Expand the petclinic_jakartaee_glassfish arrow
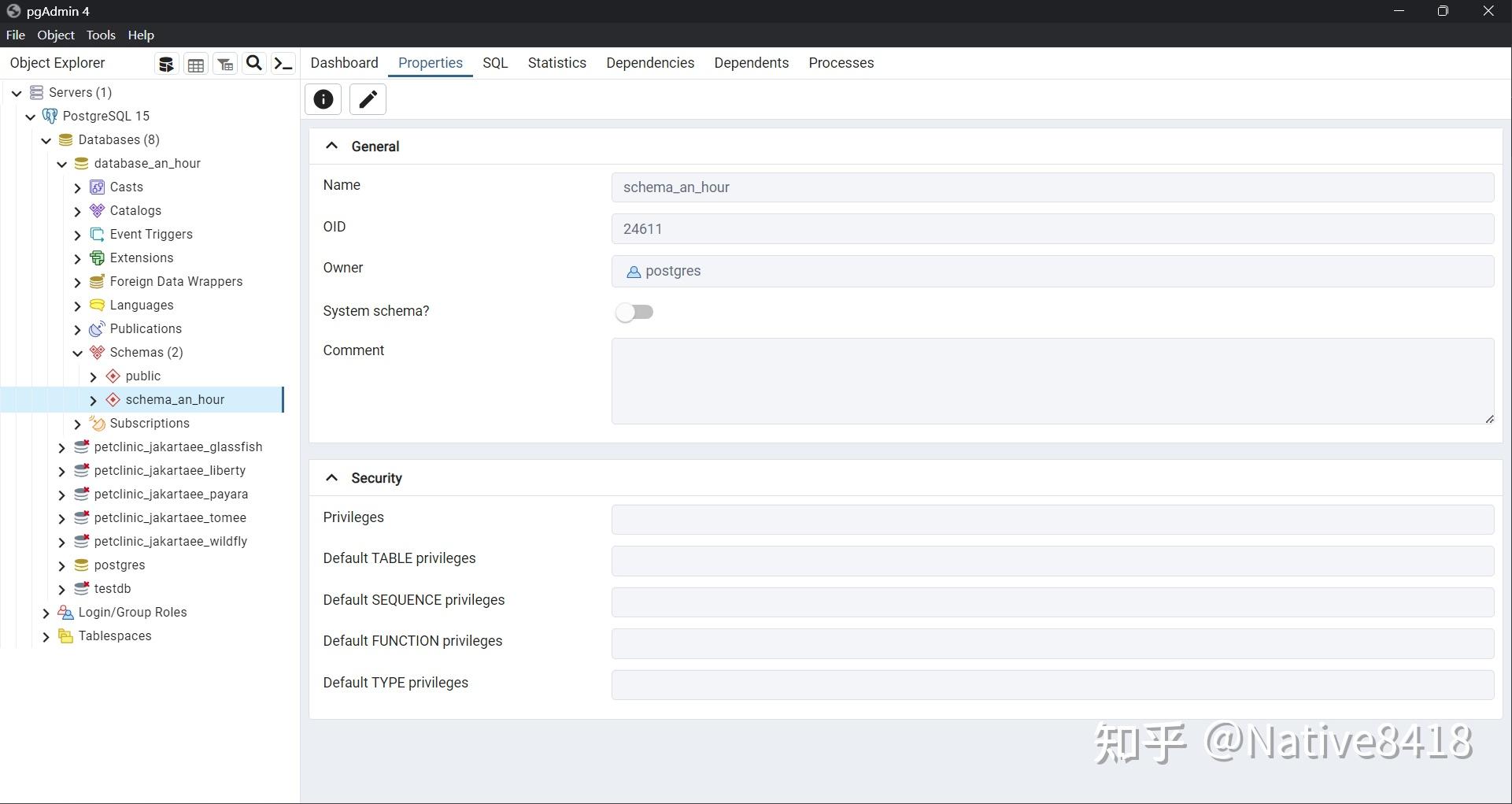 [x=61, y=447]
